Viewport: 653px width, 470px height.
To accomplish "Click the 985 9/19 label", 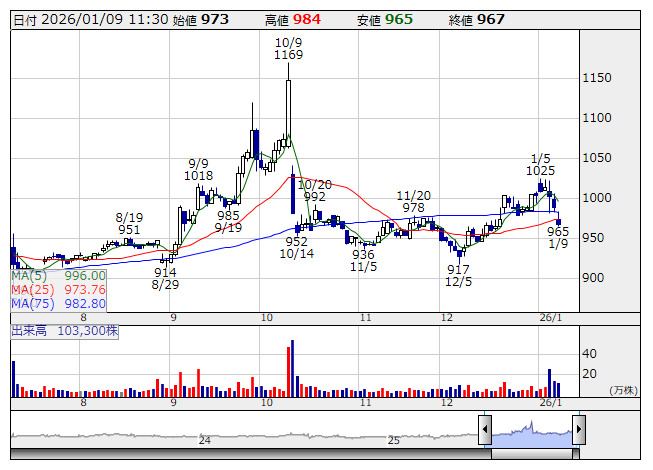I will click(x=228, y=221).
